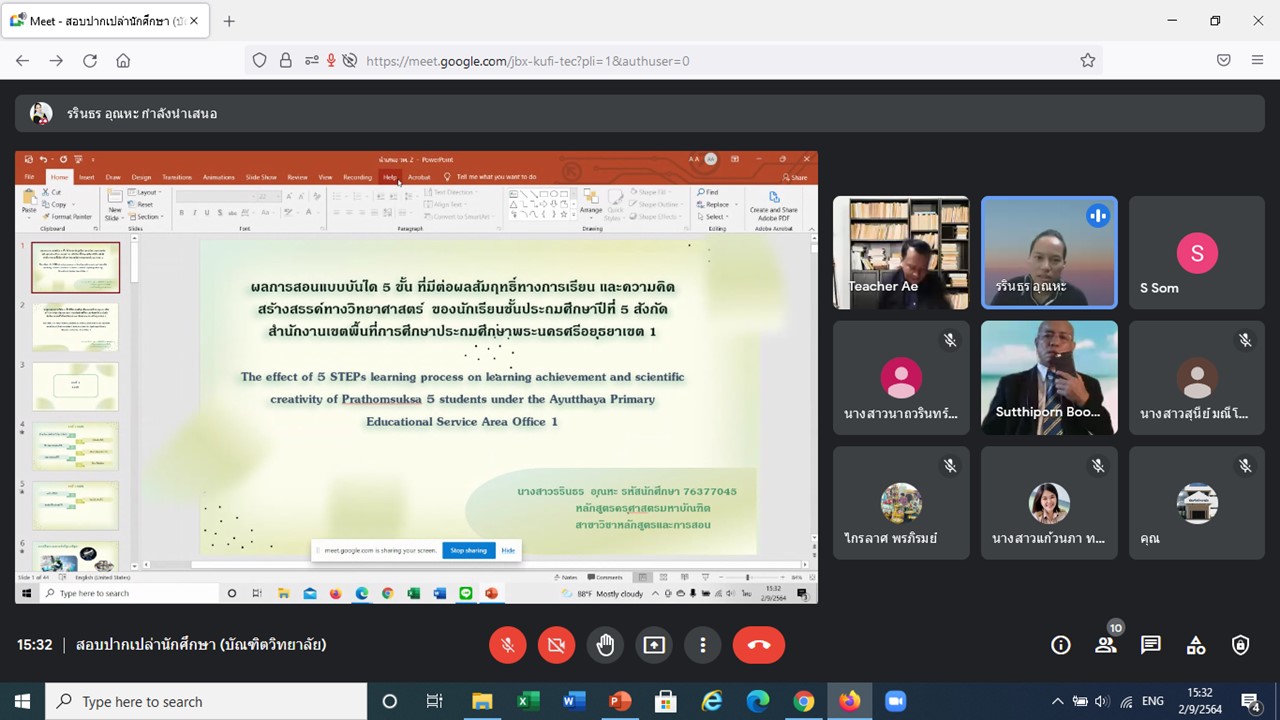Screen dimensions: 1280x720
Task: Turn on your camera in Meet
Action: [557, 645]
